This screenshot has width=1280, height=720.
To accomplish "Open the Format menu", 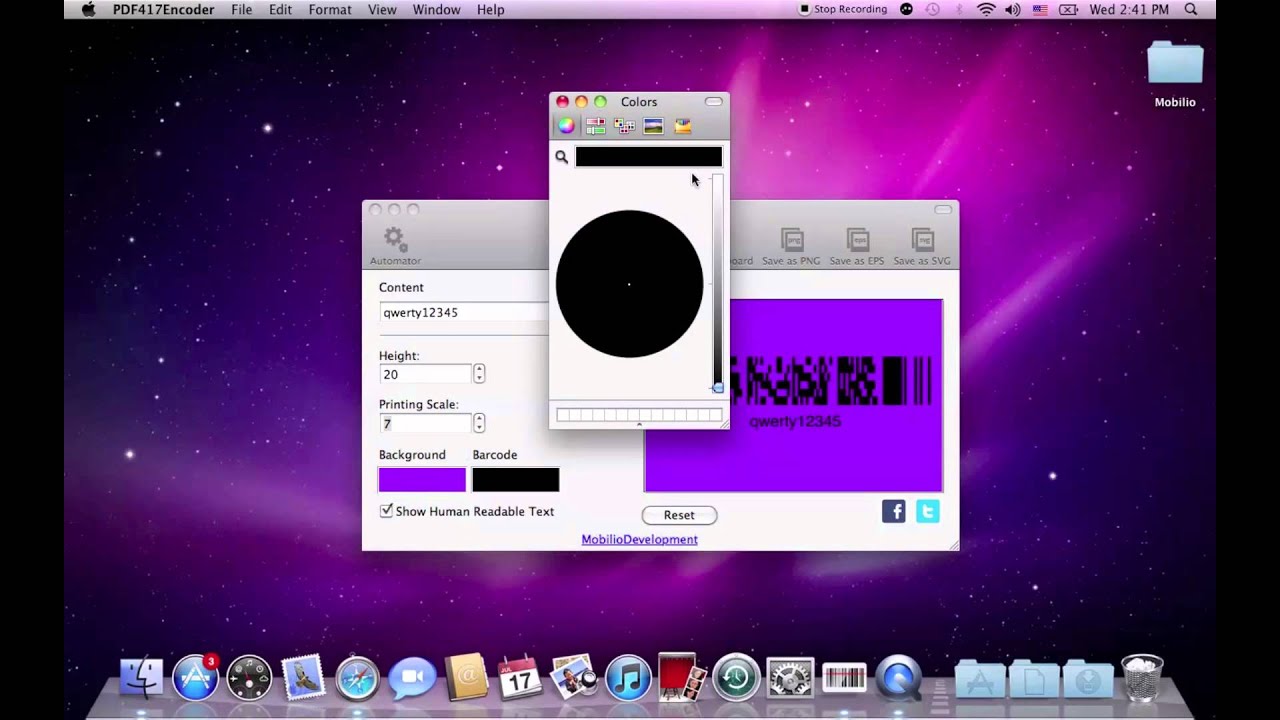I will tap(330, 10).
